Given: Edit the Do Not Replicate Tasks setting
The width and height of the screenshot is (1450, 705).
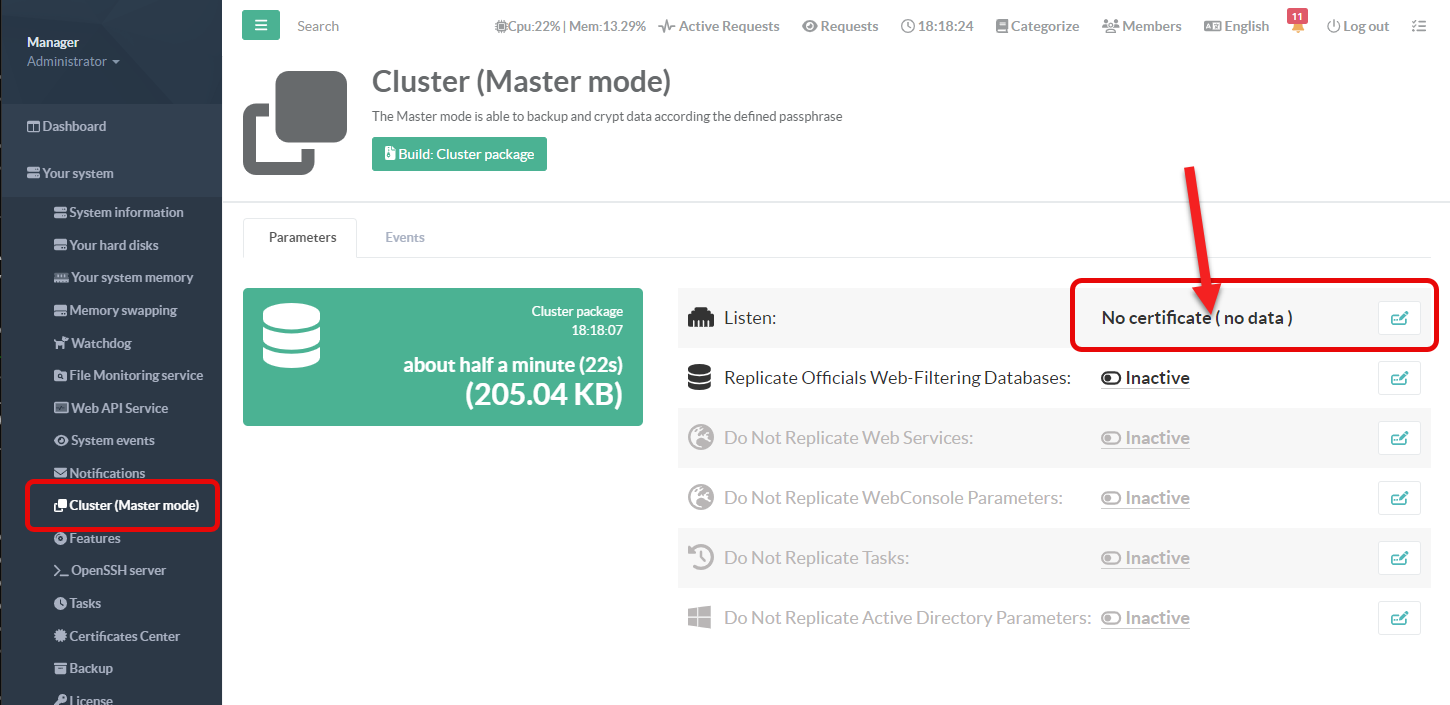Looking at the screenshot, I should point(1399,558).
